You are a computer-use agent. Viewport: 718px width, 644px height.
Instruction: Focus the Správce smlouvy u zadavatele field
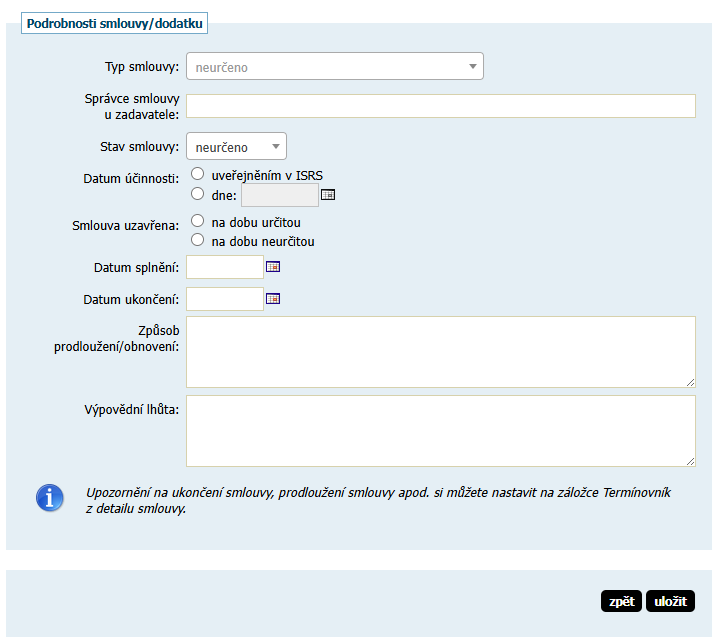440,106
